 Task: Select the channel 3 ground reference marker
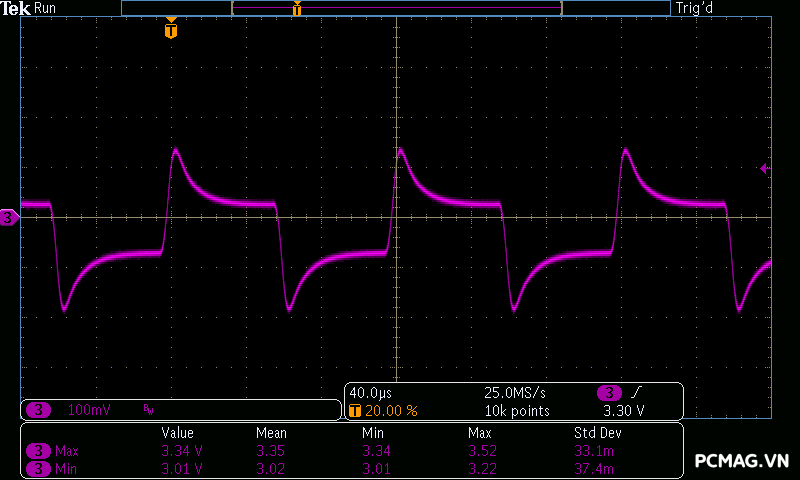pyautogui.click(x=9, y=217)
